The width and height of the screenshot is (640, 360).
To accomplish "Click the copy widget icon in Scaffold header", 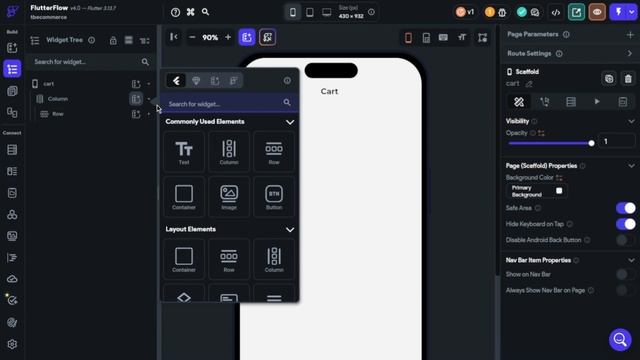I will click(x=609, y=78).
